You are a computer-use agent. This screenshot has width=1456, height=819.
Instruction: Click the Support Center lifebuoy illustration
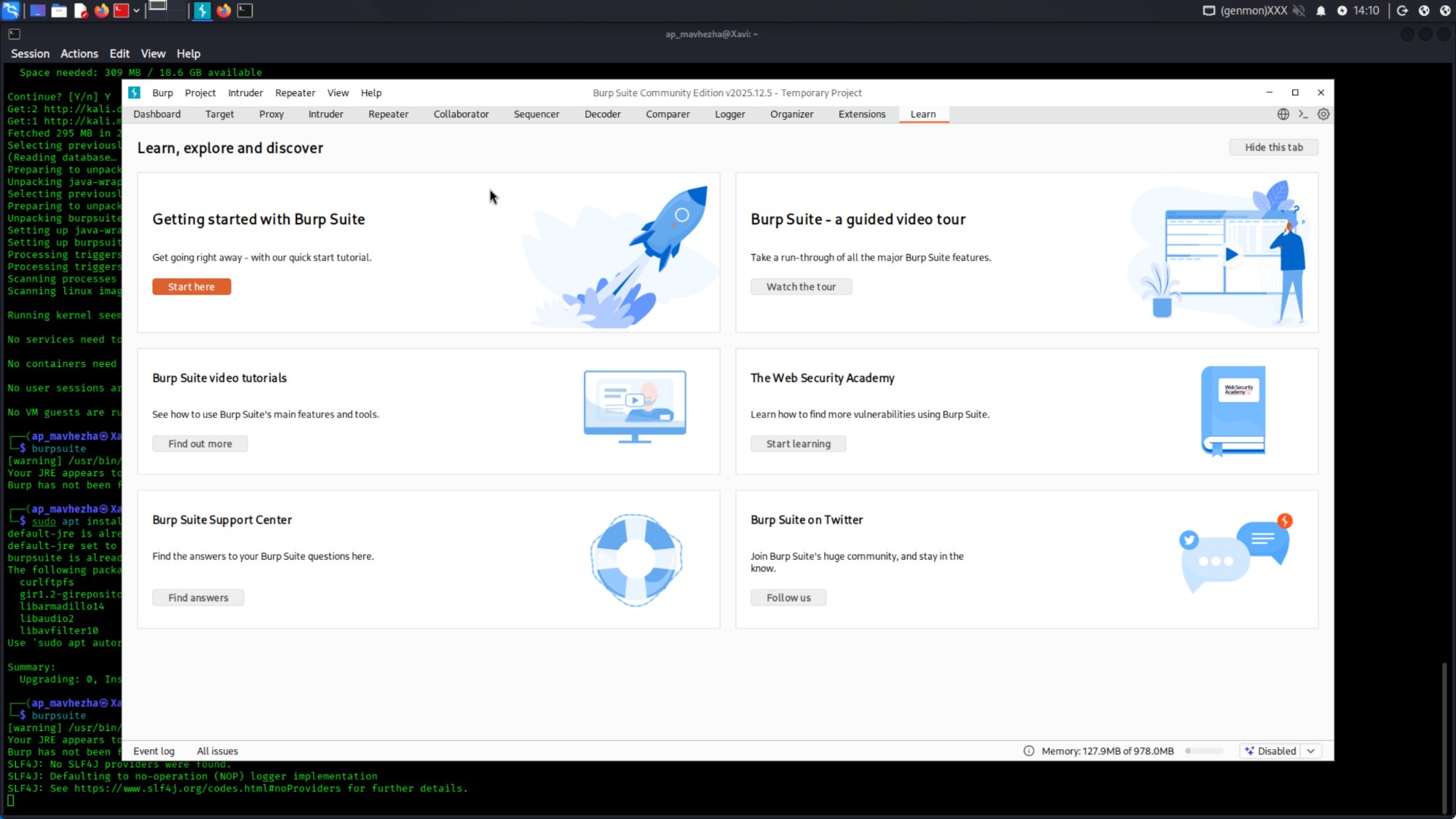(x=636, y=560)
